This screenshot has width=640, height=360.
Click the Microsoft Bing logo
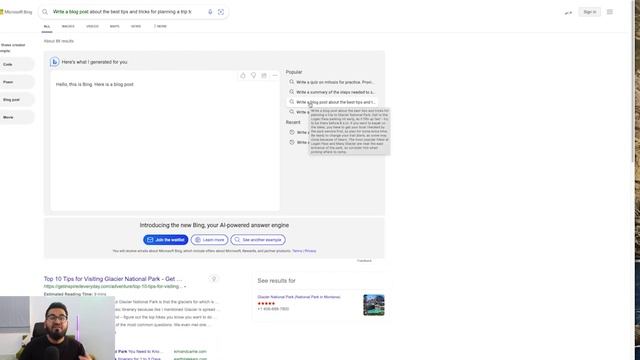(x=16, y=12)
